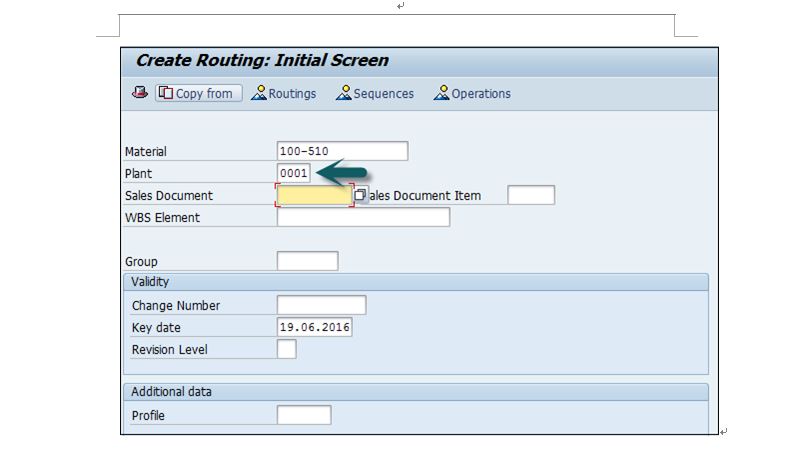Click the WBS Element label
This screenshot has width=788, height=454.
coord(162,218)
